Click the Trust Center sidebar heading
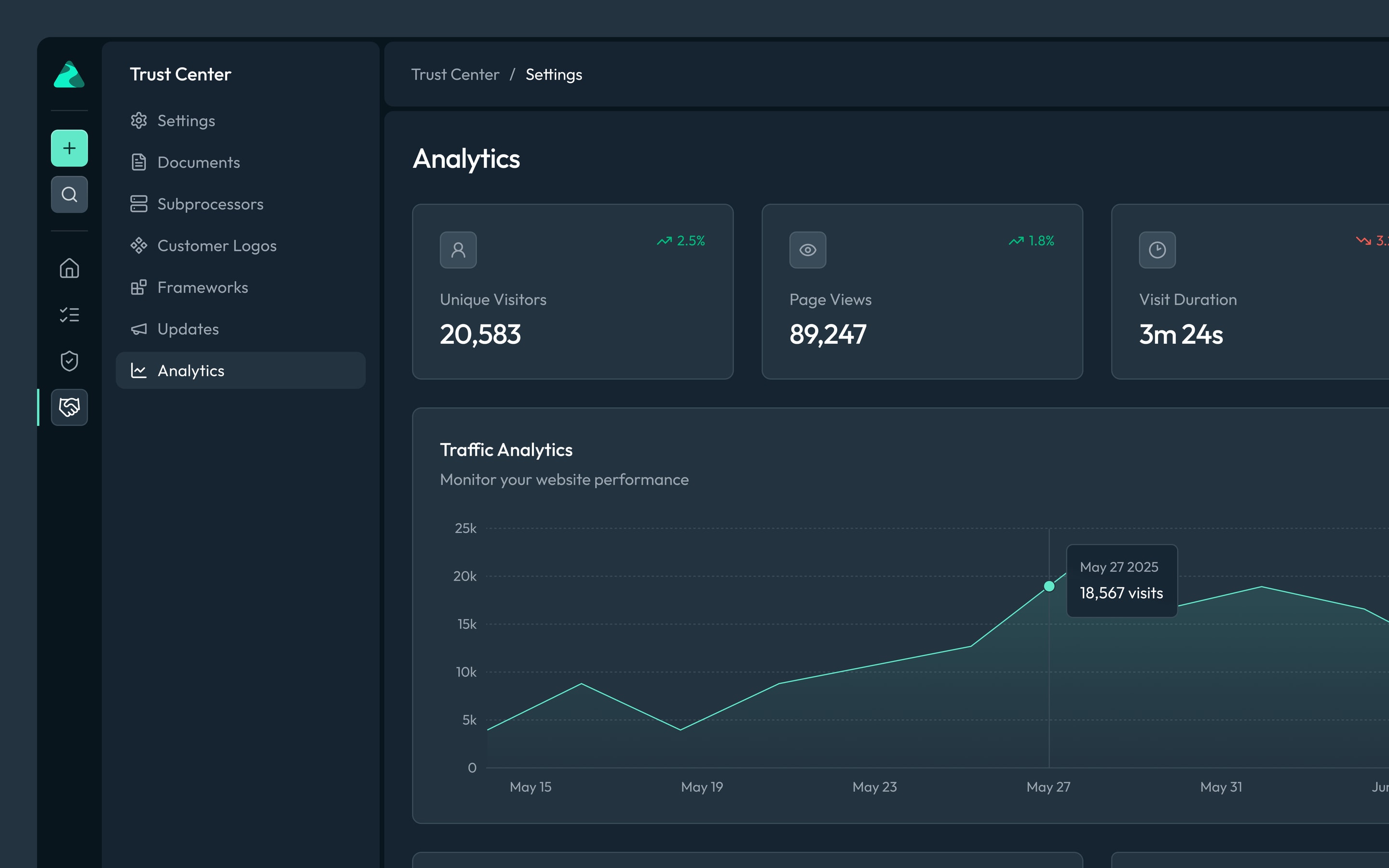1389x868 pixels. pos(180,75)
